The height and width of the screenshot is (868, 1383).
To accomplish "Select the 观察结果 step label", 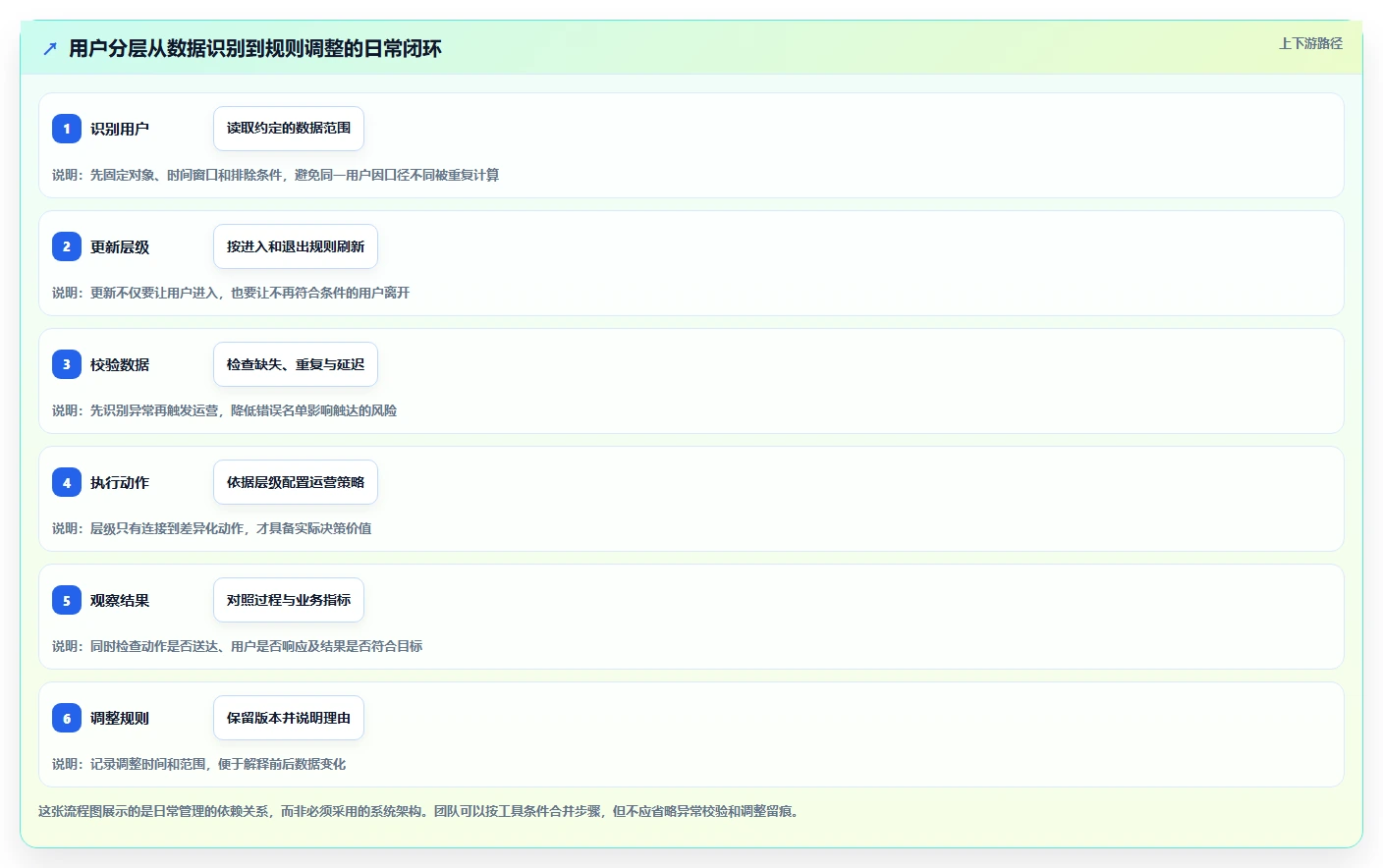I will (x=120, y=600).
